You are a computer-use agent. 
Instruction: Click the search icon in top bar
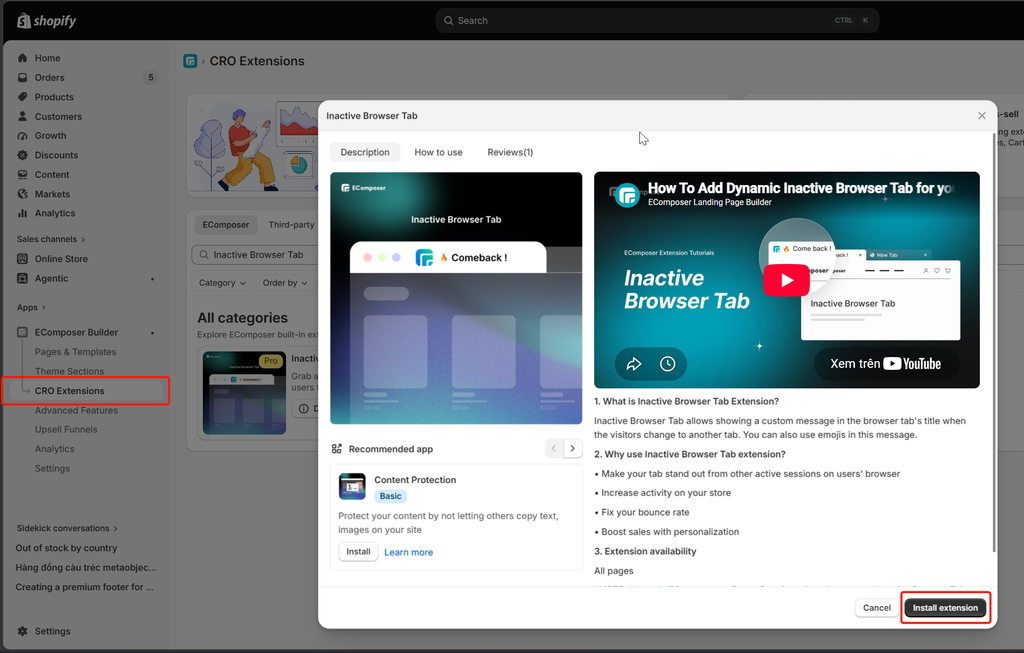(449, 21)
